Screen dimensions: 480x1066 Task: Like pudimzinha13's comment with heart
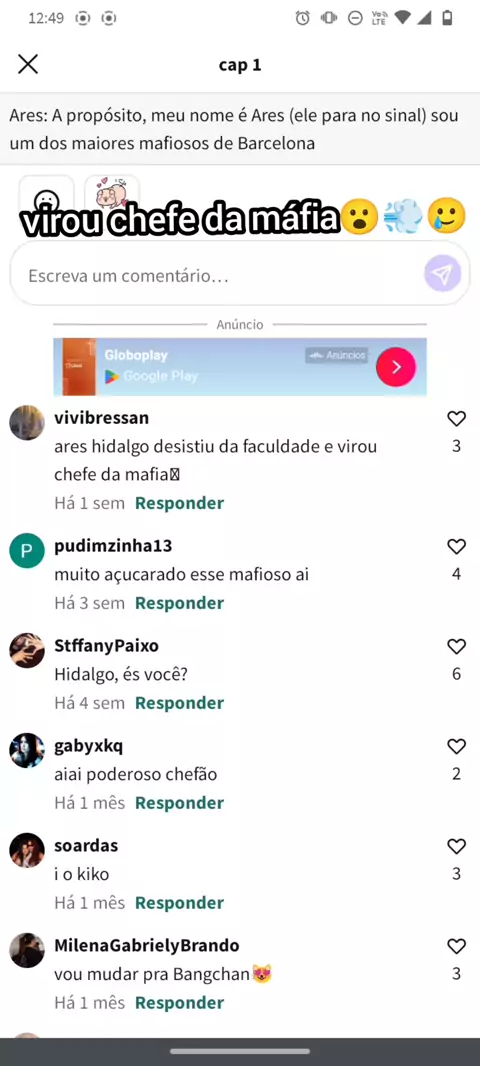[456, 547]
